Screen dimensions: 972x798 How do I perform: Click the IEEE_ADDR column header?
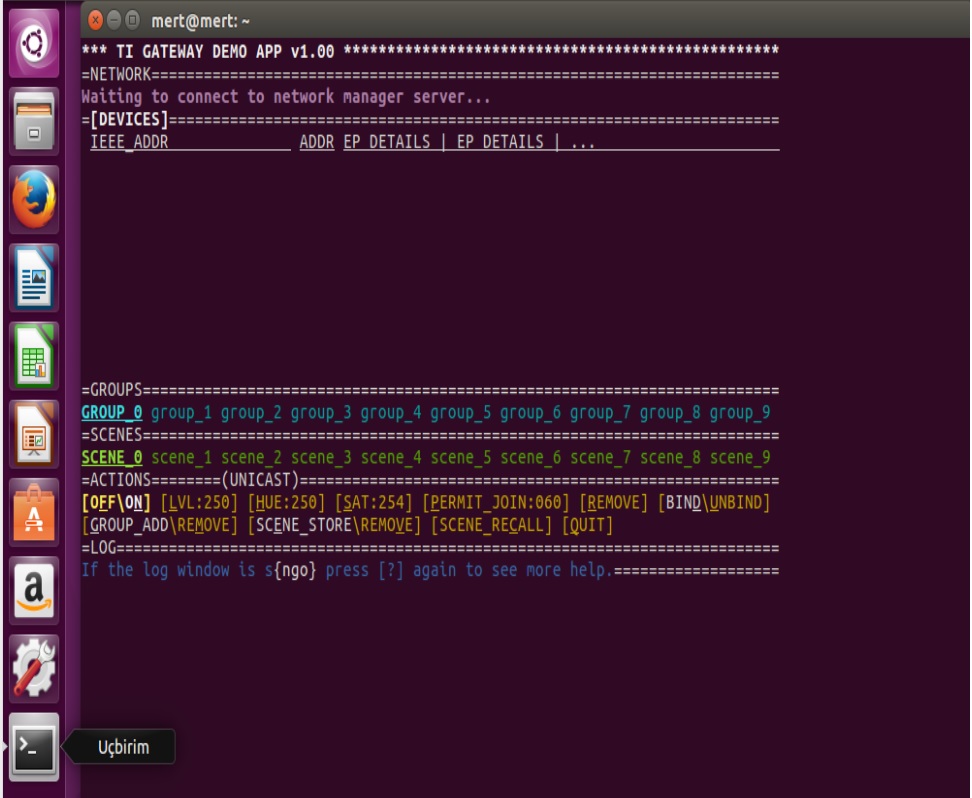[x=129, y=142]
